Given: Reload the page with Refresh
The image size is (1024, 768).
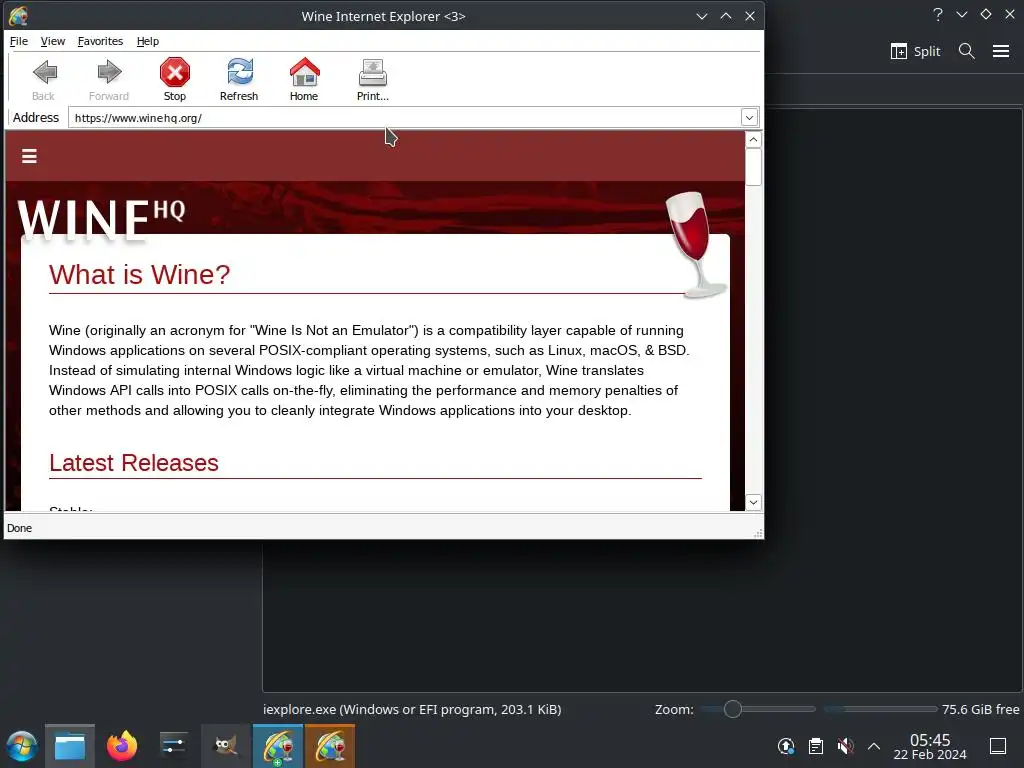Looking at the screenshot, I should click(239, 80).
